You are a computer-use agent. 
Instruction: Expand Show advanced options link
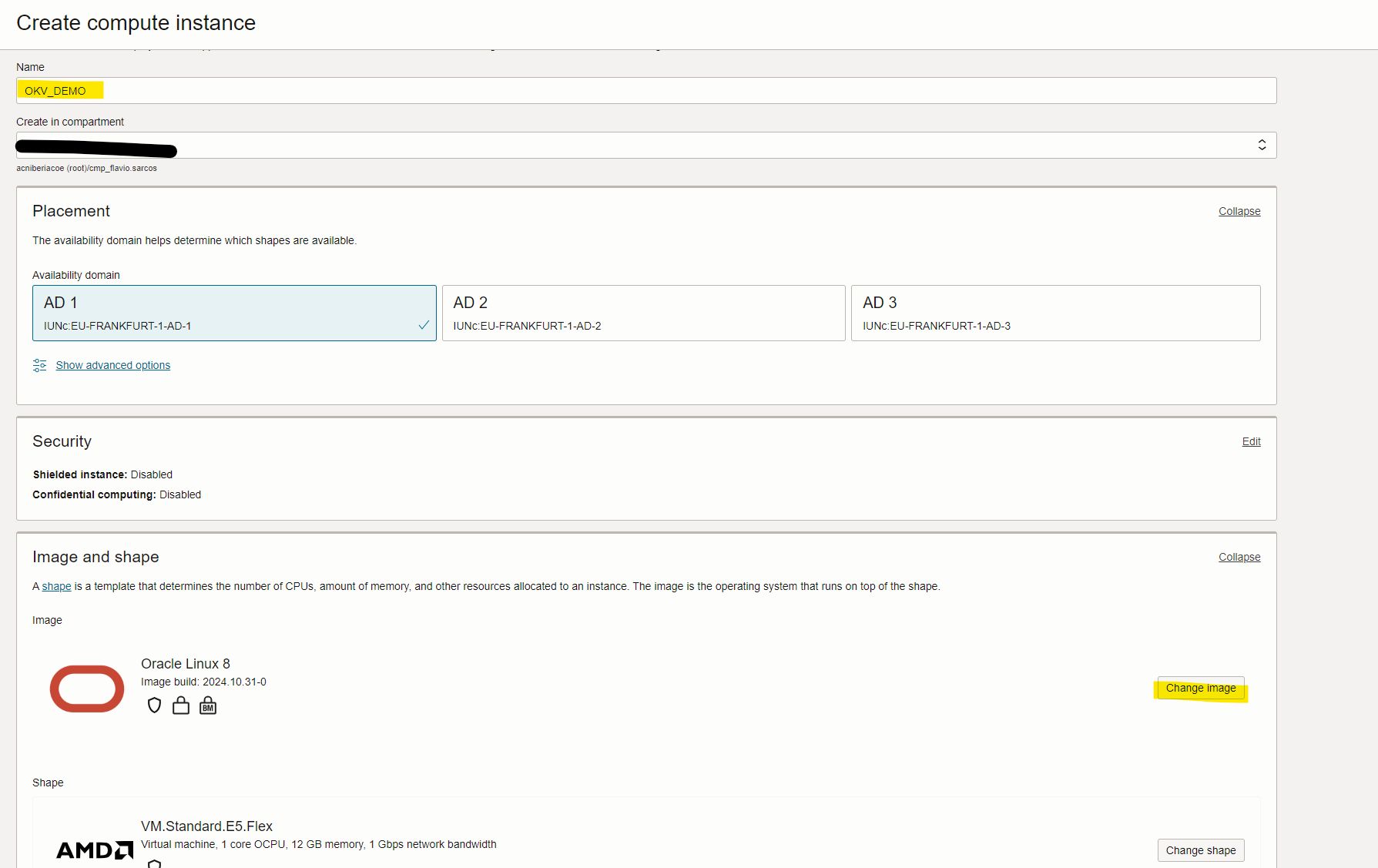pyautogui.click(x=113, y=365)
